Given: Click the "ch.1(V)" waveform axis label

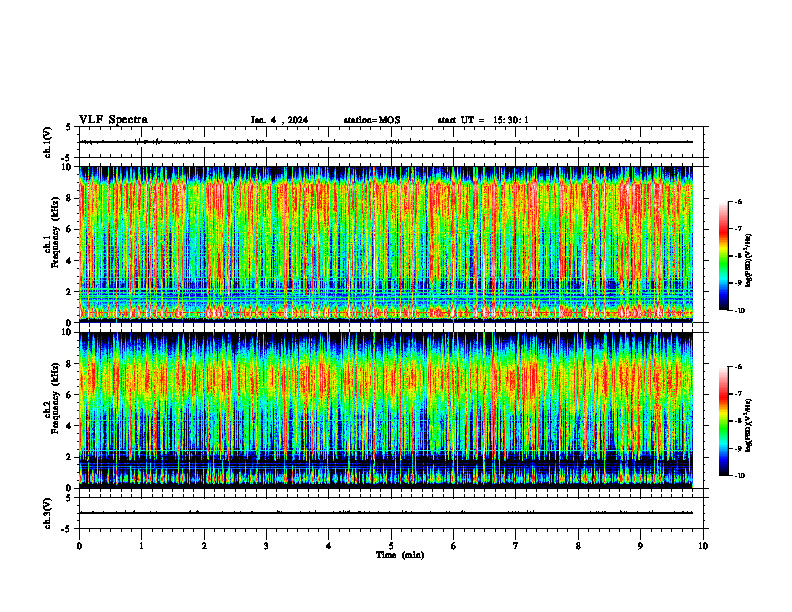Looking at the screenshot, I should (48, 142).
